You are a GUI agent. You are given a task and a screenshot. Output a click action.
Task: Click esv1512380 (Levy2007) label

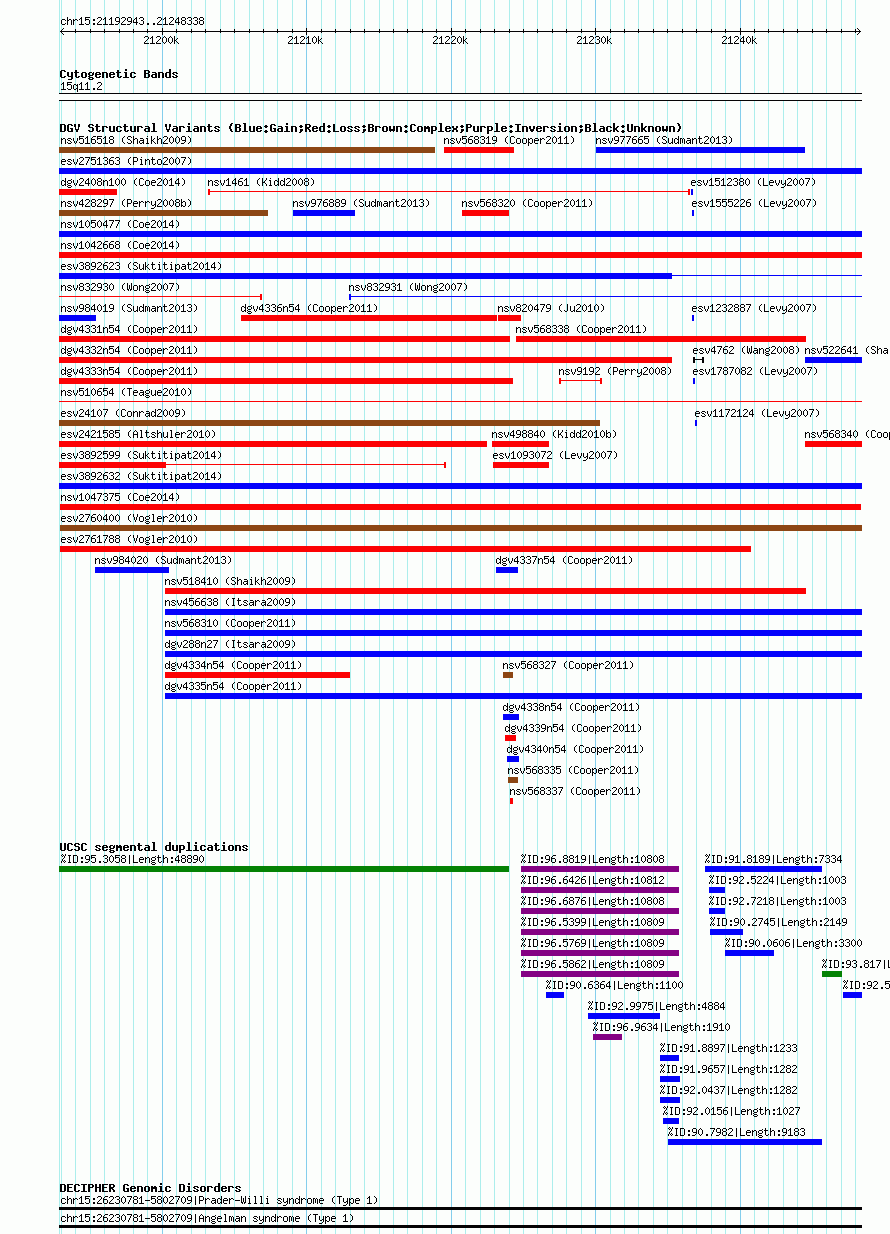pyautogui.click(x=754, y=183)
